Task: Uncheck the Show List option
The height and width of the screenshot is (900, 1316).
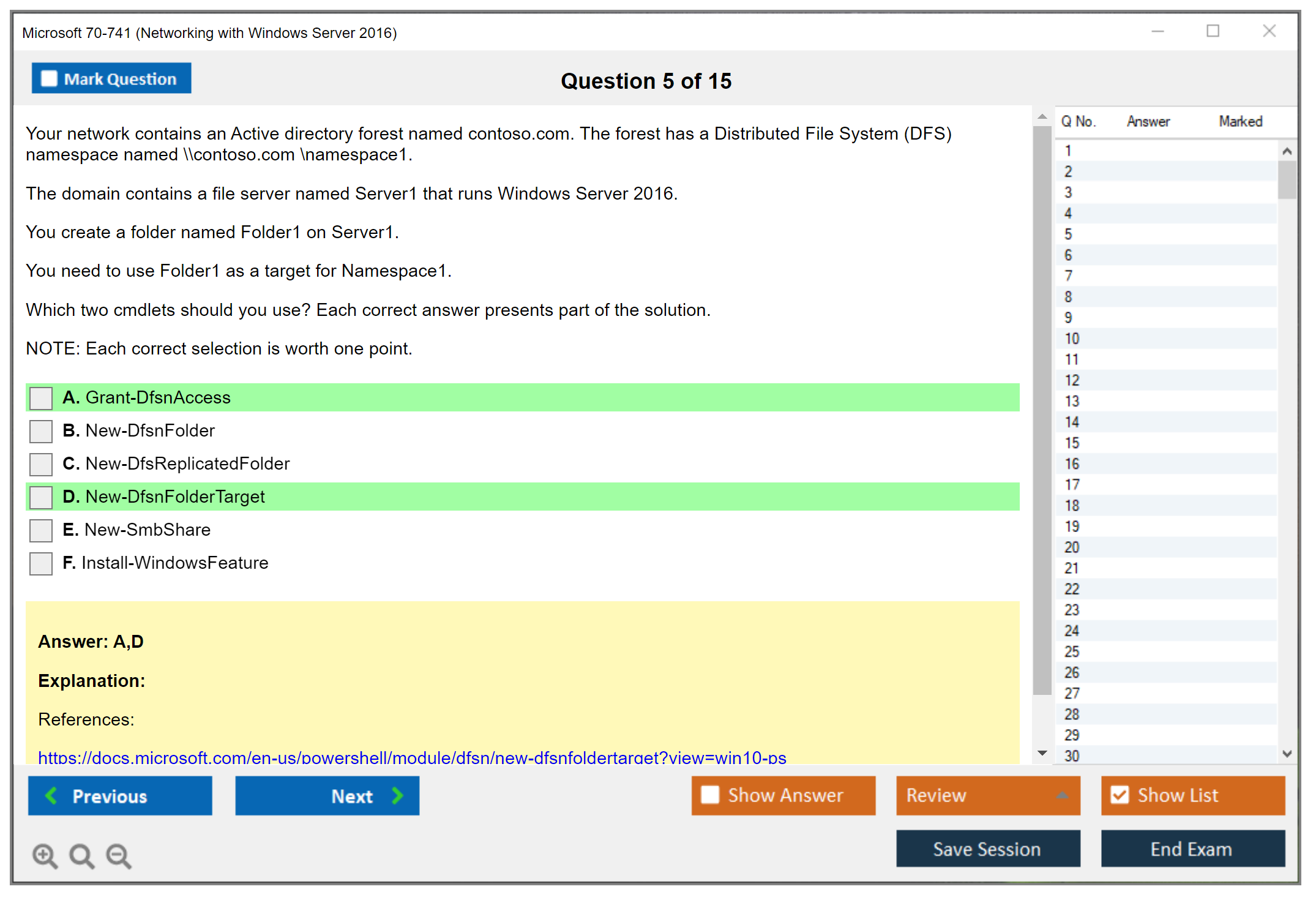Action: coord(1120,795)
